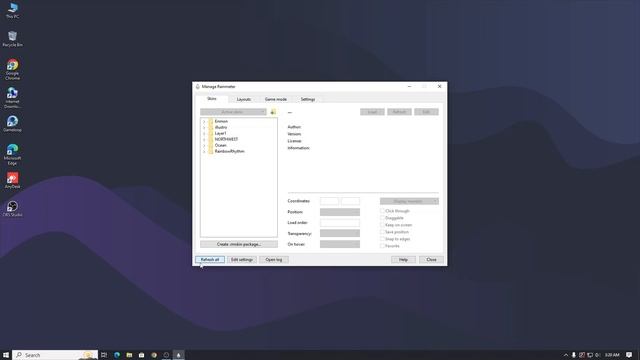This screenshot has height=360, width=640.
Task: Toggle the Click through checkbox
Action: (x=382, y=211)
